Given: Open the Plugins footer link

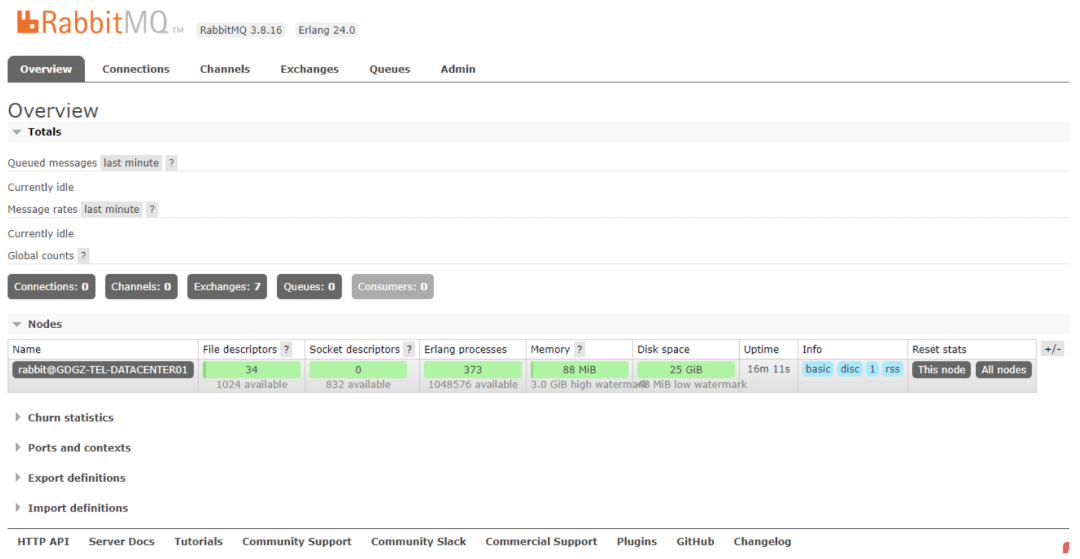Looking at the screenshot, I should 637,542.
